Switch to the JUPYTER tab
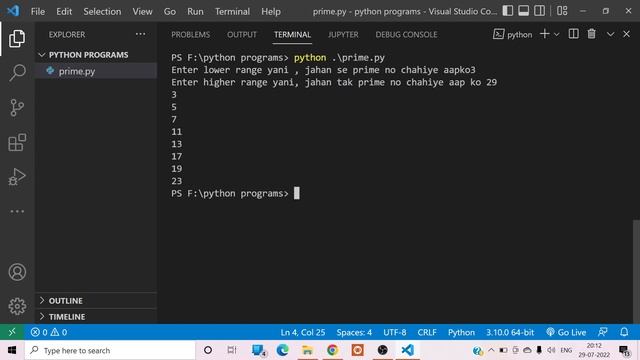Screen dimensions: 640x360 [x=343, y=35]
